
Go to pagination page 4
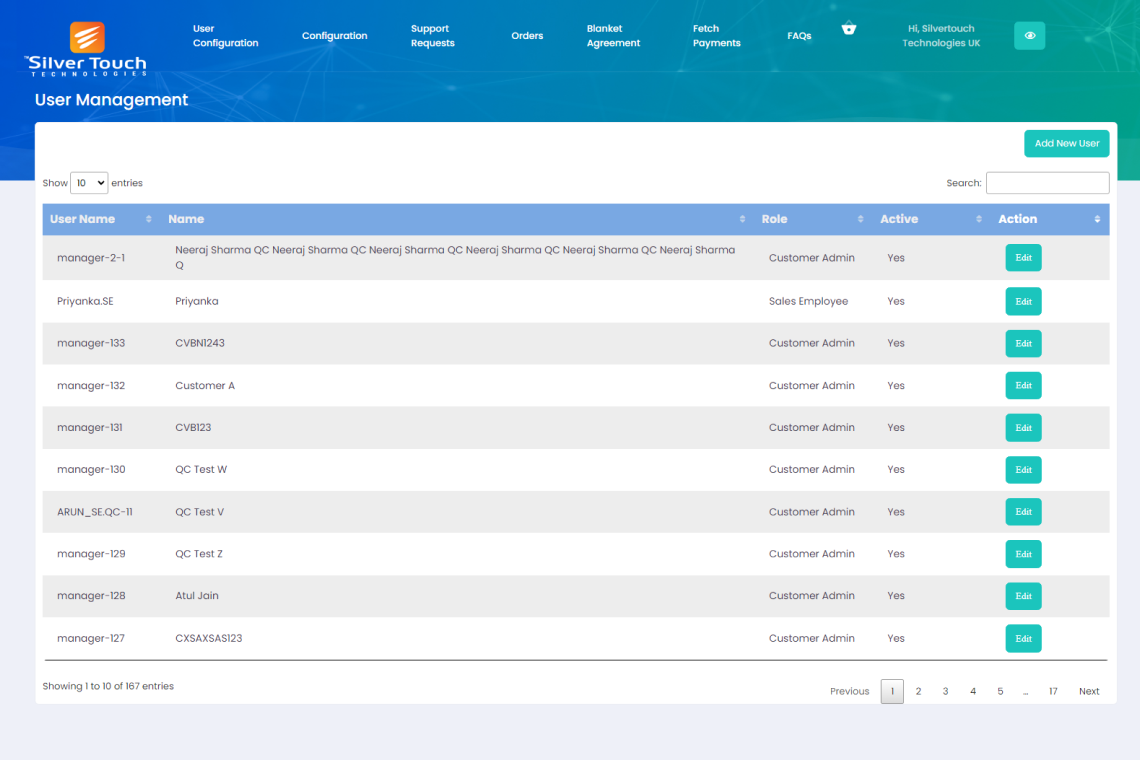click(973, 692)
